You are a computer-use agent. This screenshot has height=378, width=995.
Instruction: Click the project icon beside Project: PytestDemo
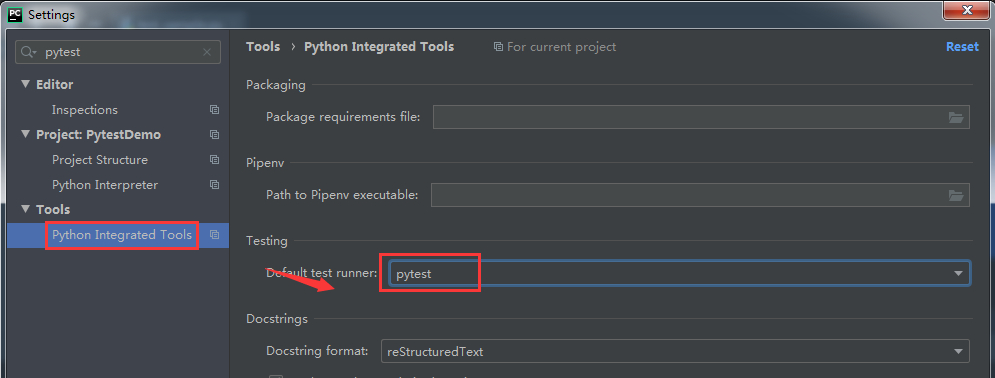214,134
